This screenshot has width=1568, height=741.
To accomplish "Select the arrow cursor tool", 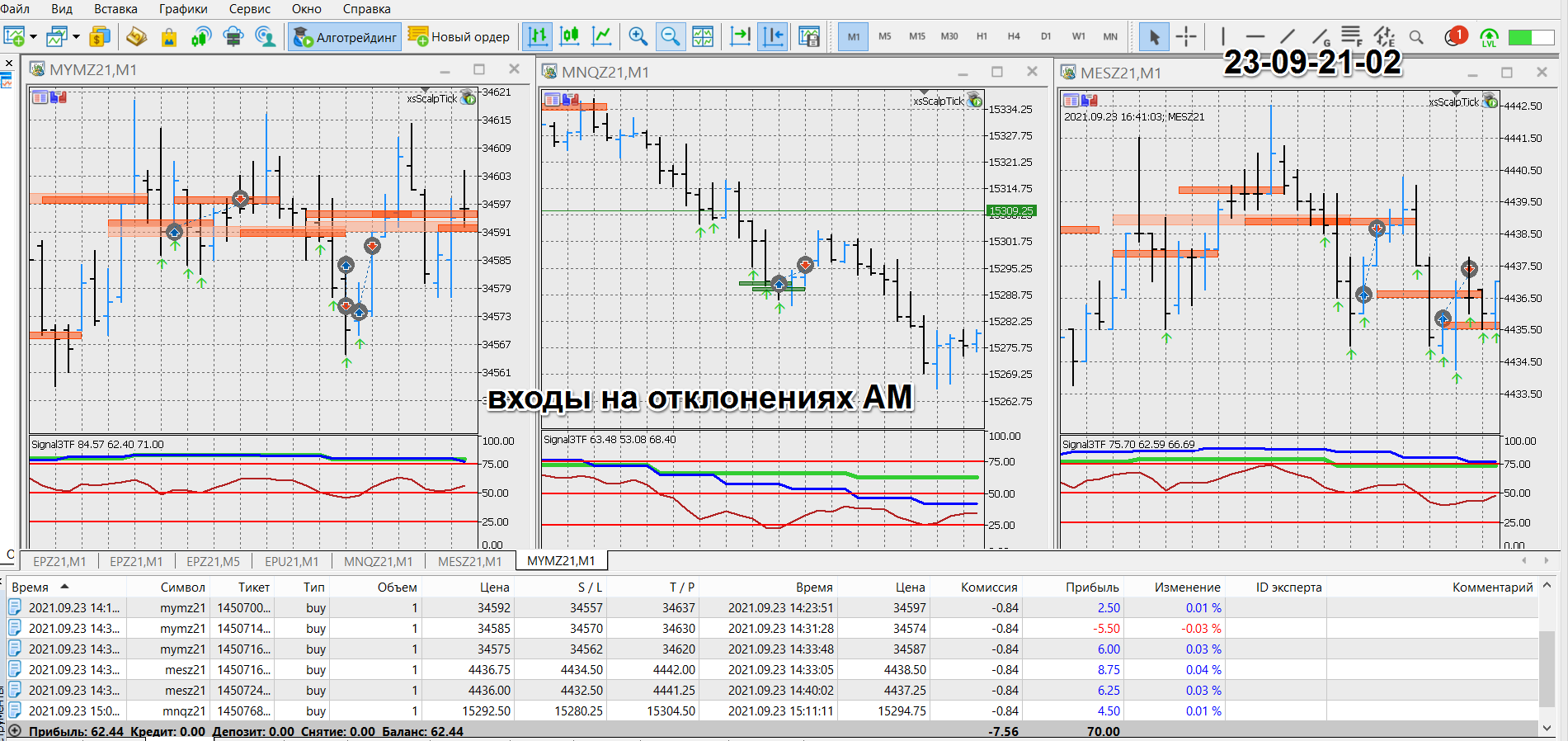I will pos(1154,36).
